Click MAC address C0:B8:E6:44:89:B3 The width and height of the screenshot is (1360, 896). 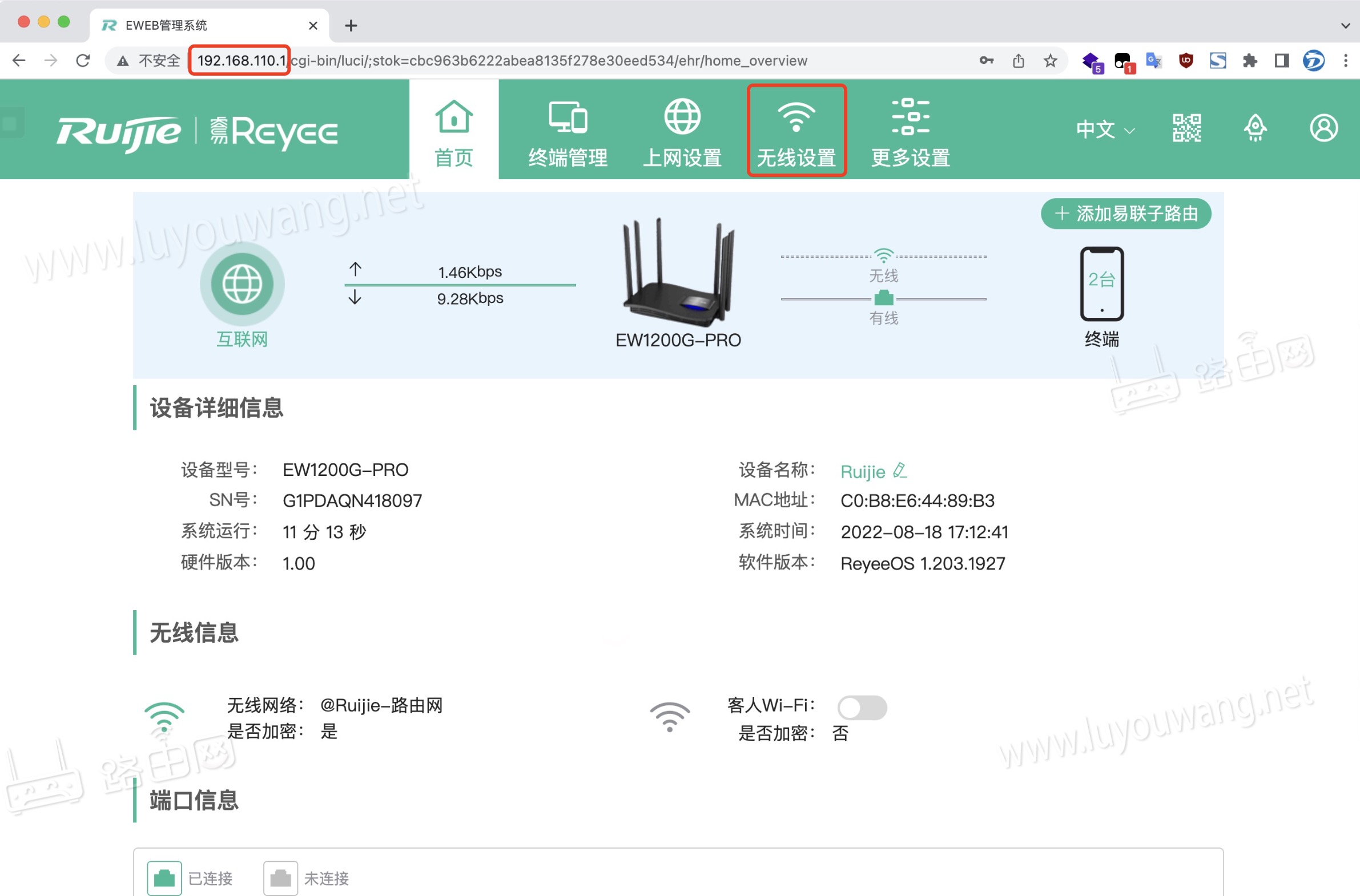coord(918,501)
